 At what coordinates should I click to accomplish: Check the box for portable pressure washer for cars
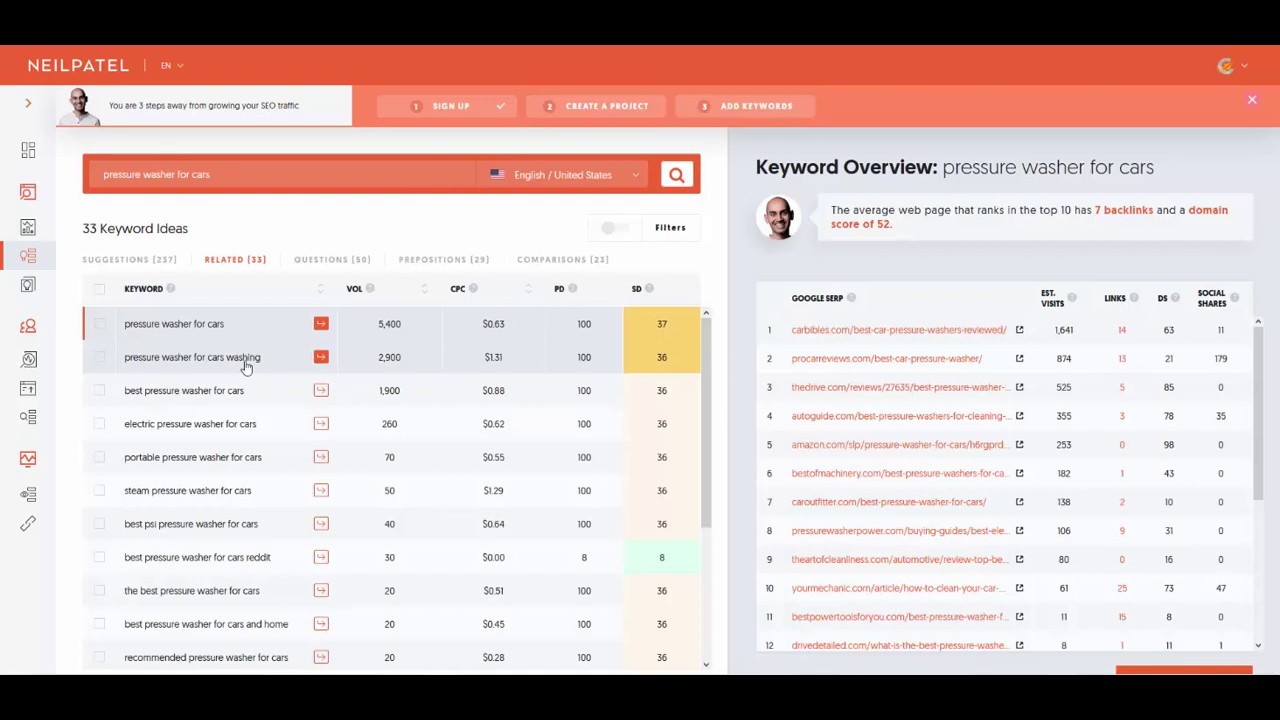(99, 457)
